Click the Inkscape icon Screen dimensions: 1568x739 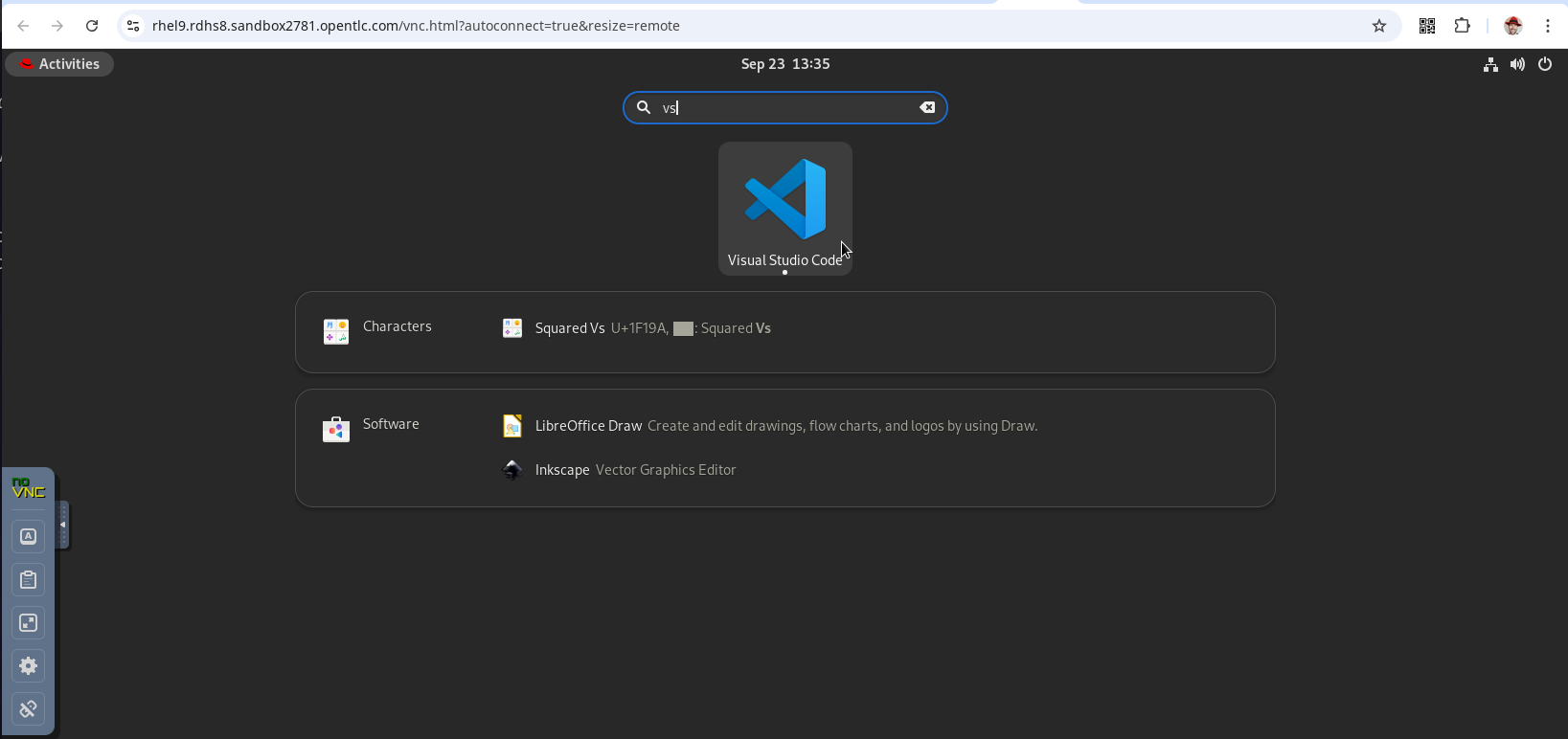click(x=512, y=470)
